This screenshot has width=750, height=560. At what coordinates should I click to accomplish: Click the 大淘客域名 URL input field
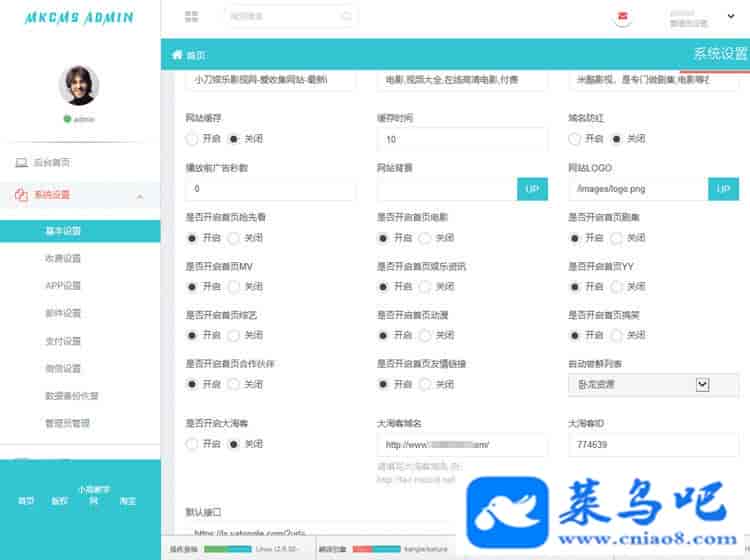462,445
